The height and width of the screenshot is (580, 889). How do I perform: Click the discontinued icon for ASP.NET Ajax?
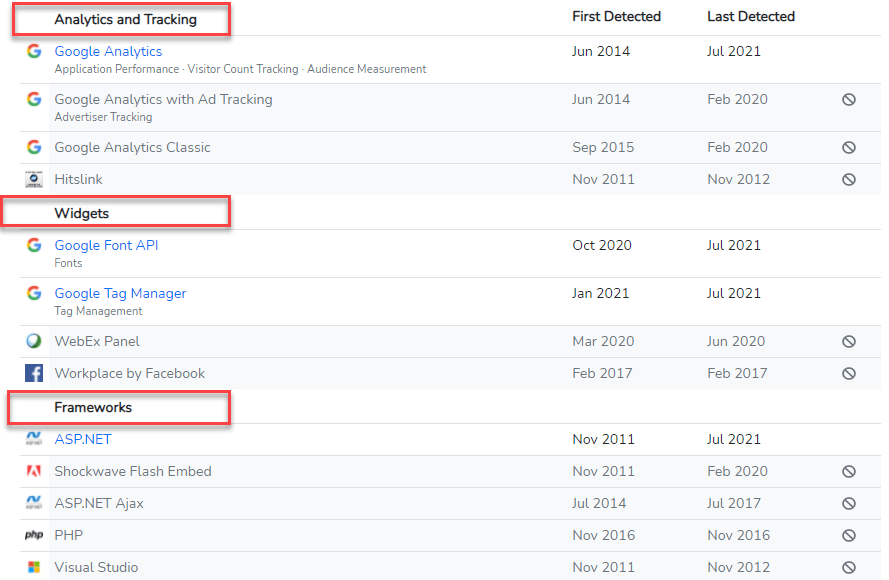tap(849, 503)
